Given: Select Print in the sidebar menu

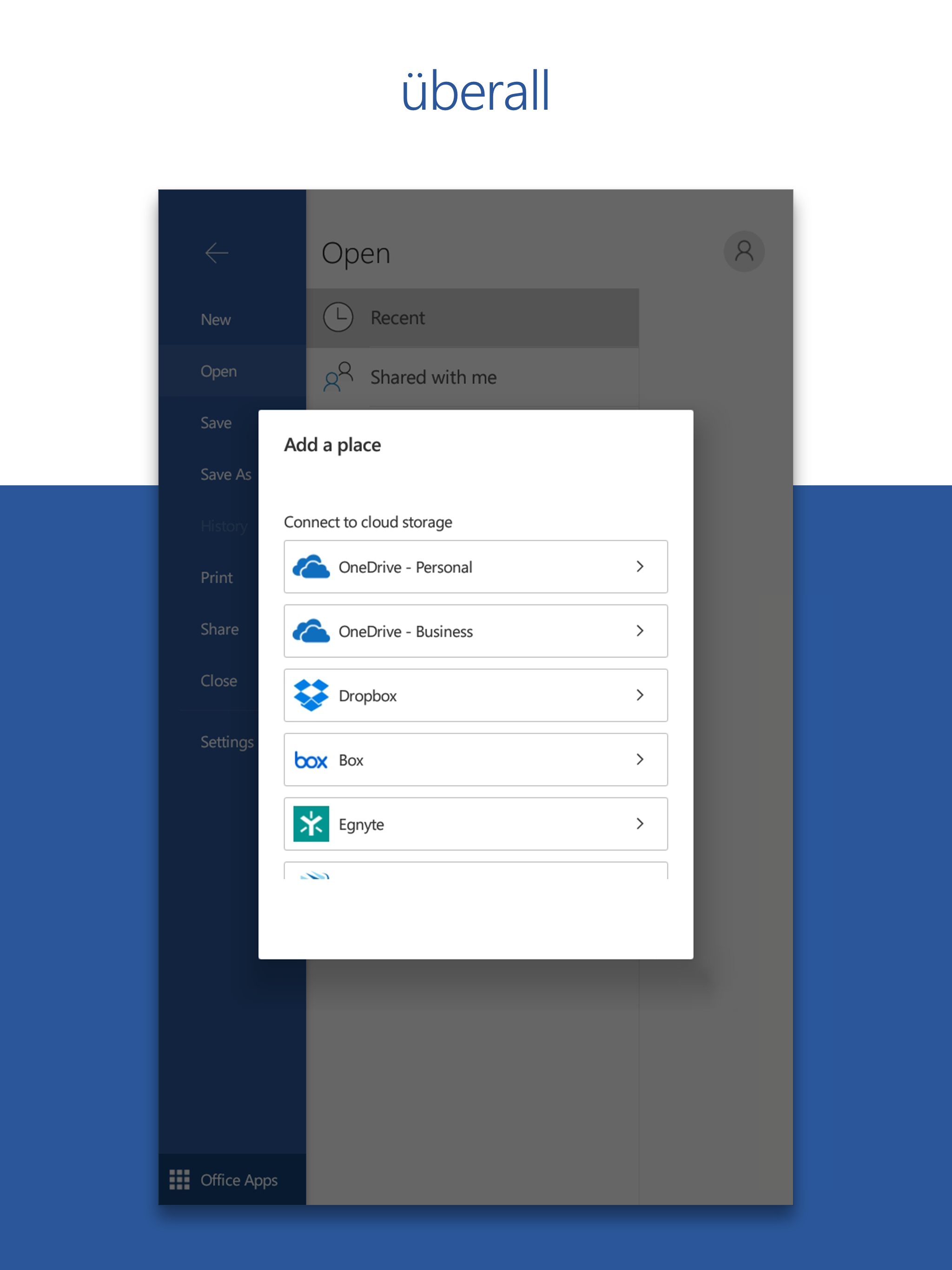Looking at the screenshot, I should 217,577.
